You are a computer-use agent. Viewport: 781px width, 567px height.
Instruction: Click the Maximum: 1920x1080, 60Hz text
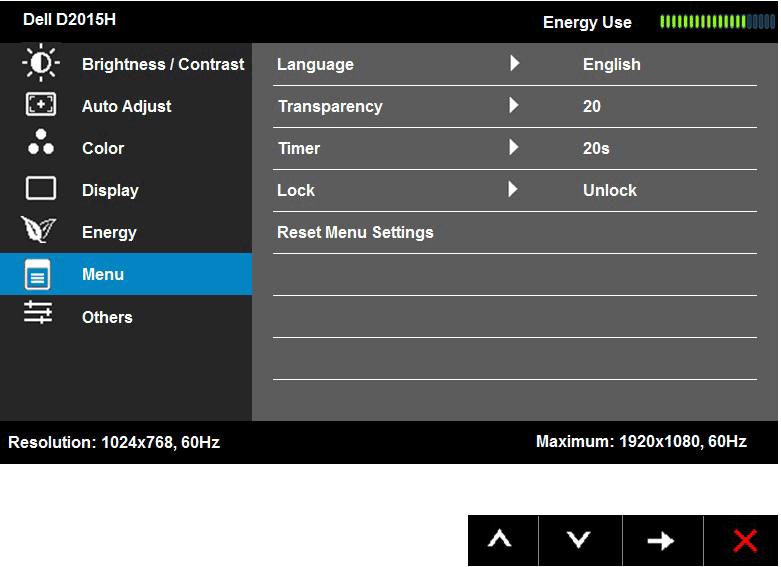[641, 441]
